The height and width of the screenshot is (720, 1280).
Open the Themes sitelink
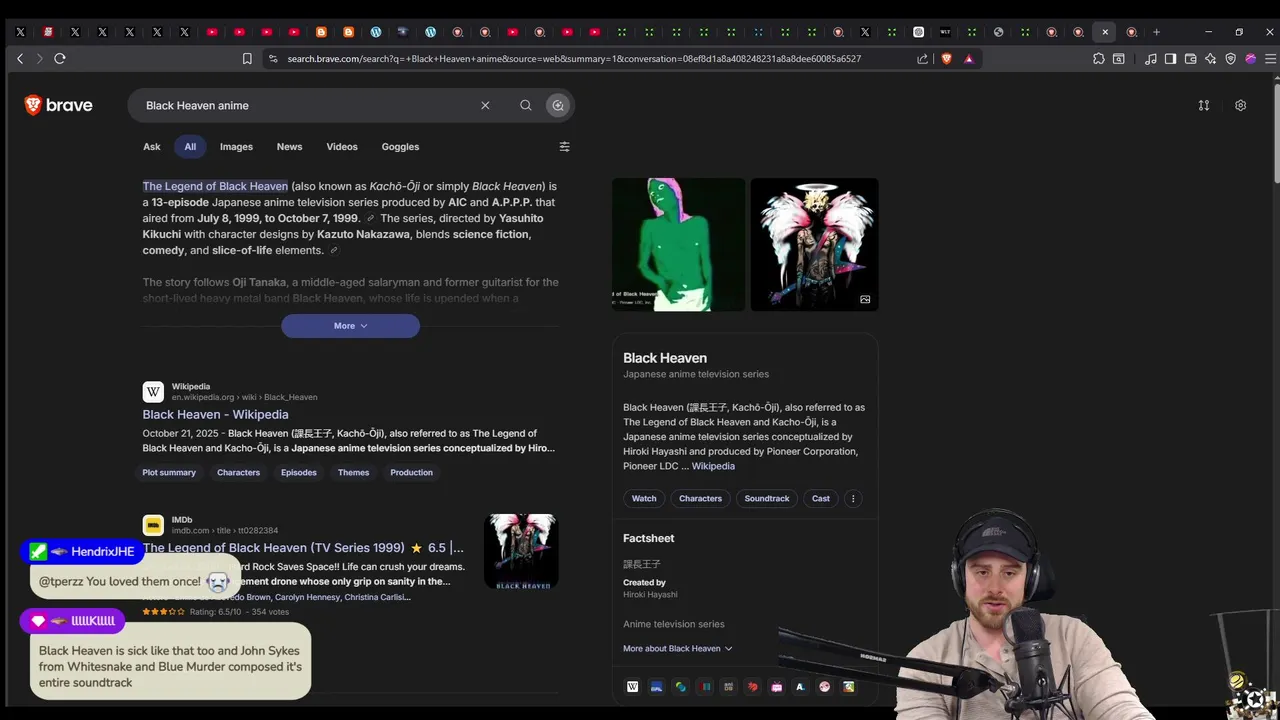[353, 472]
